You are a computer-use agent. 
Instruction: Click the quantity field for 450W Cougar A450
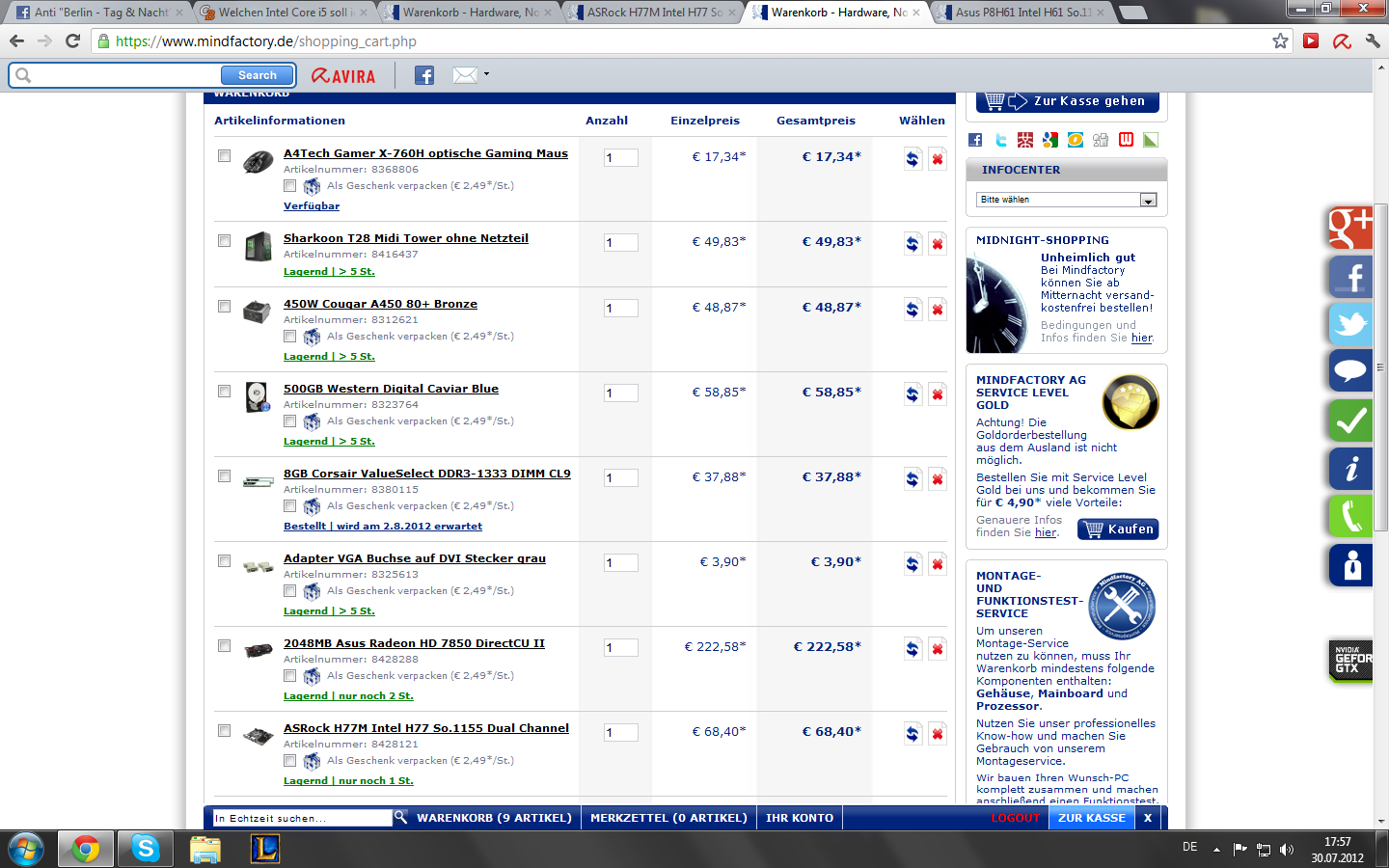621,309
